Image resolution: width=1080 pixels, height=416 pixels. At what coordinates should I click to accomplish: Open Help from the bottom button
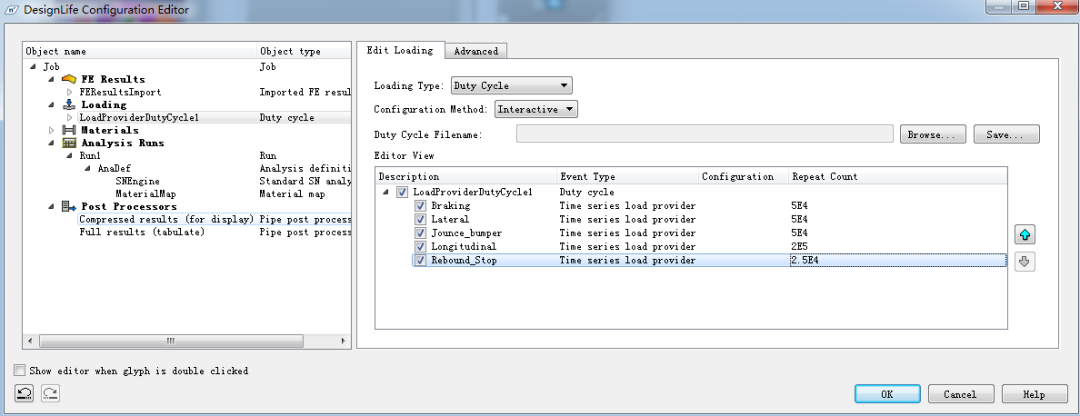[x=1034, y=394]
